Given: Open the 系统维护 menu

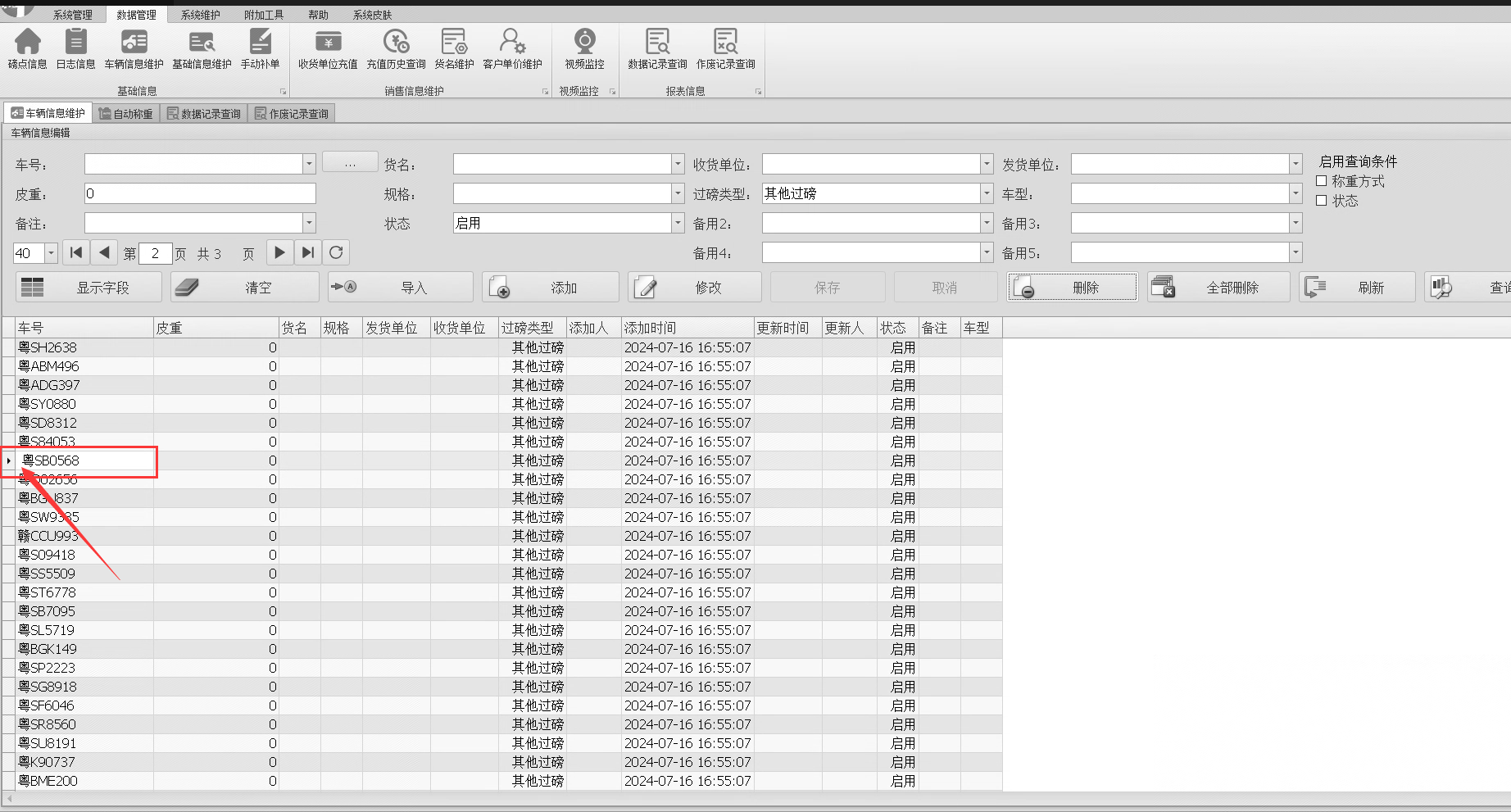Looking at the screenshot, I should click(200, 15).
